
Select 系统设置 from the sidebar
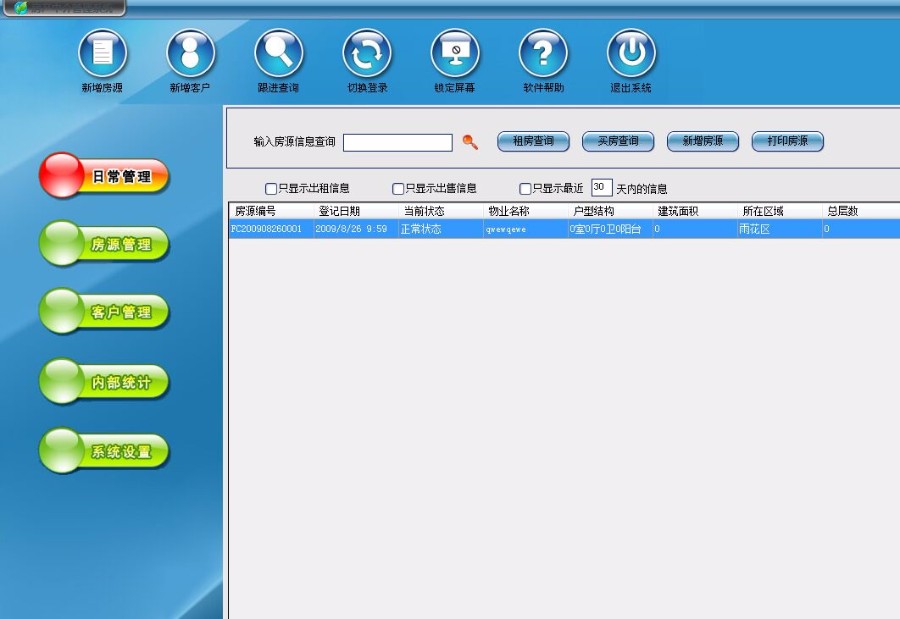103,450
